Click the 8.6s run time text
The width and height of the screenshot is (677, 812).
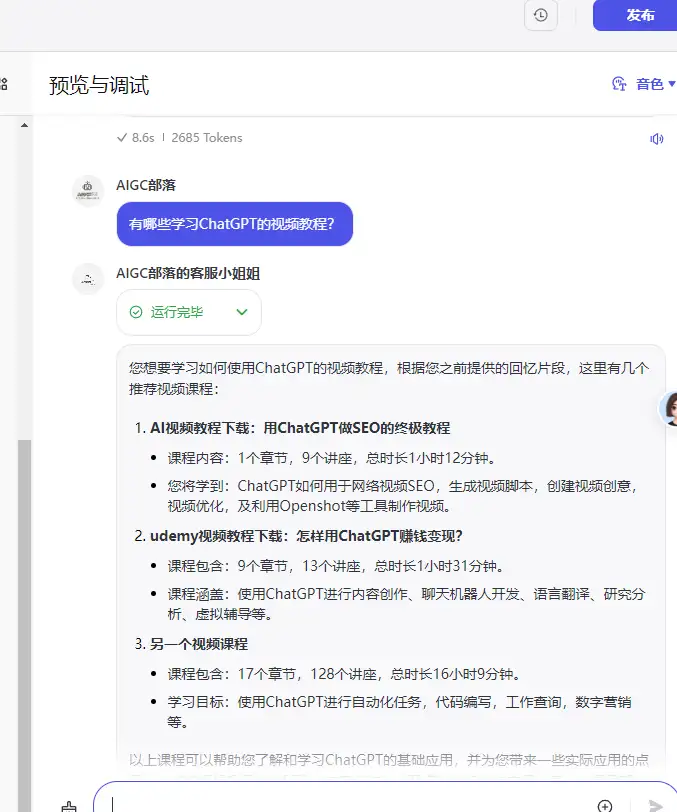tap(143, 138)
